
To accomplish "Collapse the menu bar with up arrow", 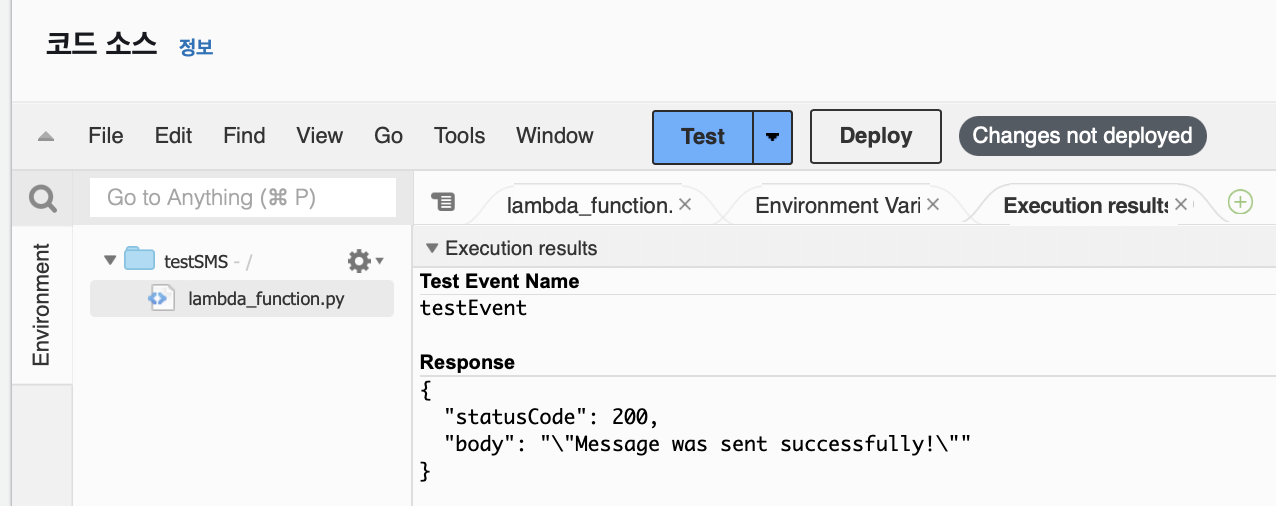I will tap(46, 136).
